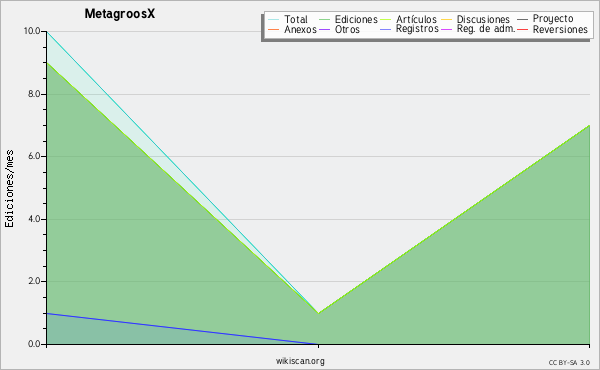Screen dimensions: 600x370
Task: Click the 2.0 y-axis tick label
Action: (x=34, y=281)
